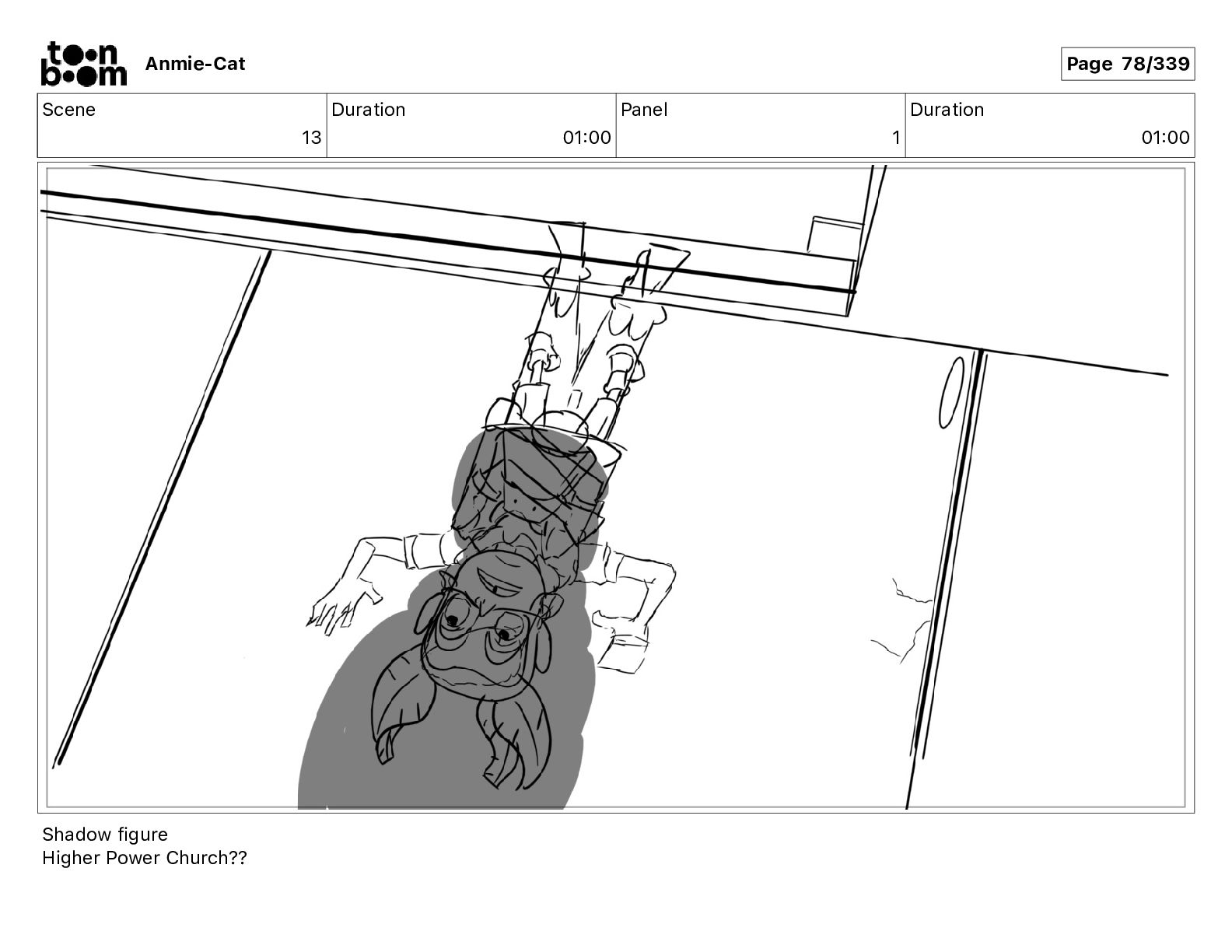Click the Duration label next to Scene
1232x952 pixels.
point(369,110)
